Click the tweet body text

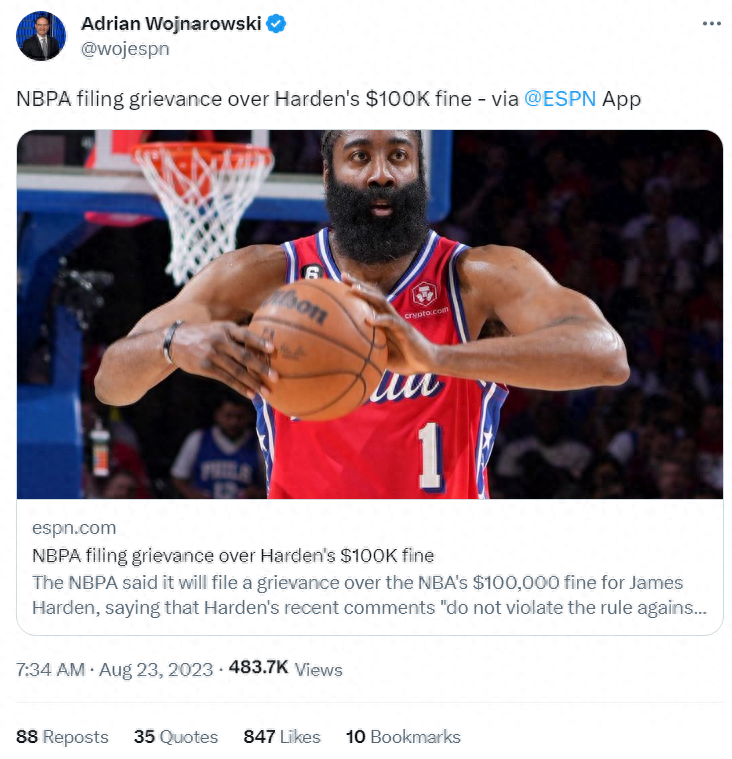(x=328, y=99)
